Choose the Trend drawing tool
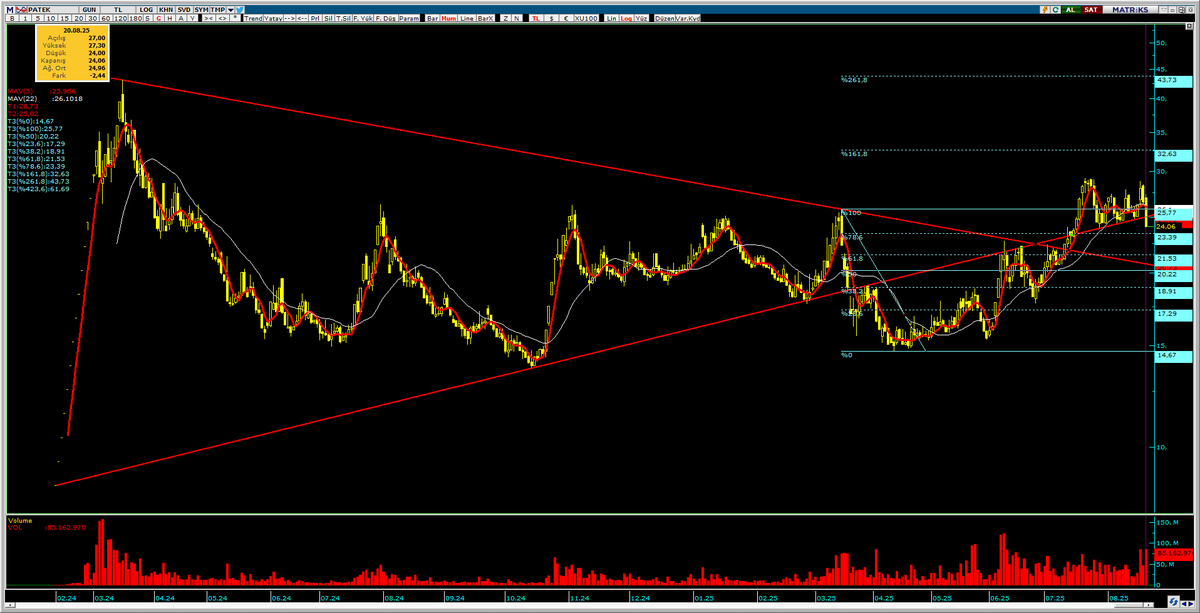The height and width of the screenshot is (613, 1200). point(253,18)
